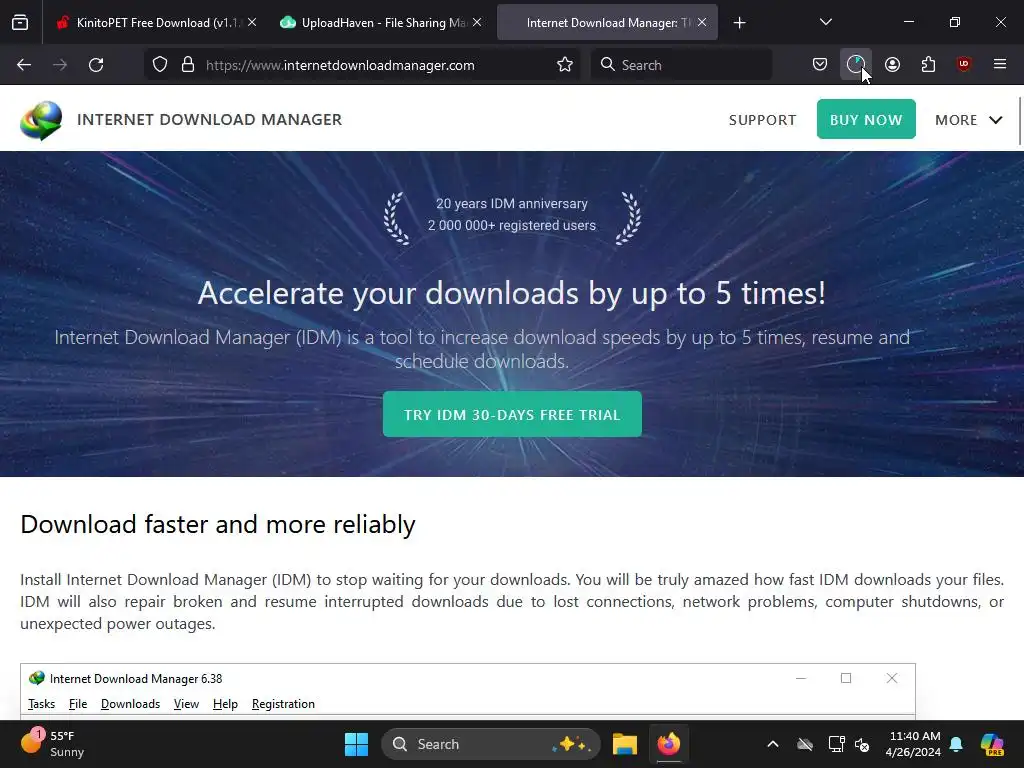
Task: Launch Copilot preview from taskbar
Action: 992,744
